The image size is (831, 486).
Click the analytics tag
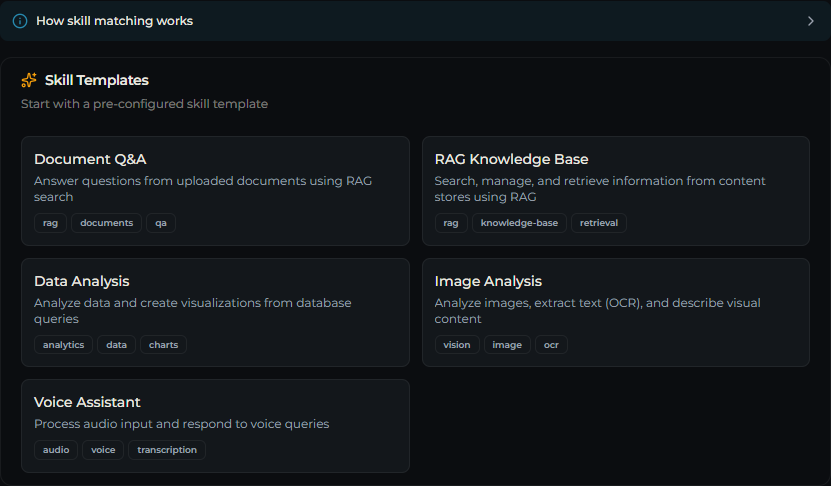pyautogui.click(x=64, y=344)
